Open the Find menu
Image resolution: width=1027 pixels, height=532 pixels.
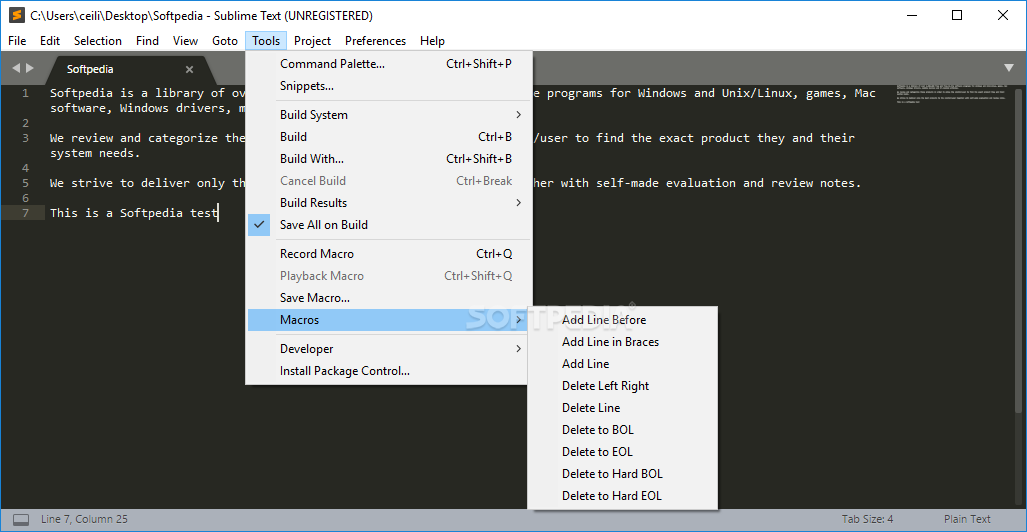147,41
